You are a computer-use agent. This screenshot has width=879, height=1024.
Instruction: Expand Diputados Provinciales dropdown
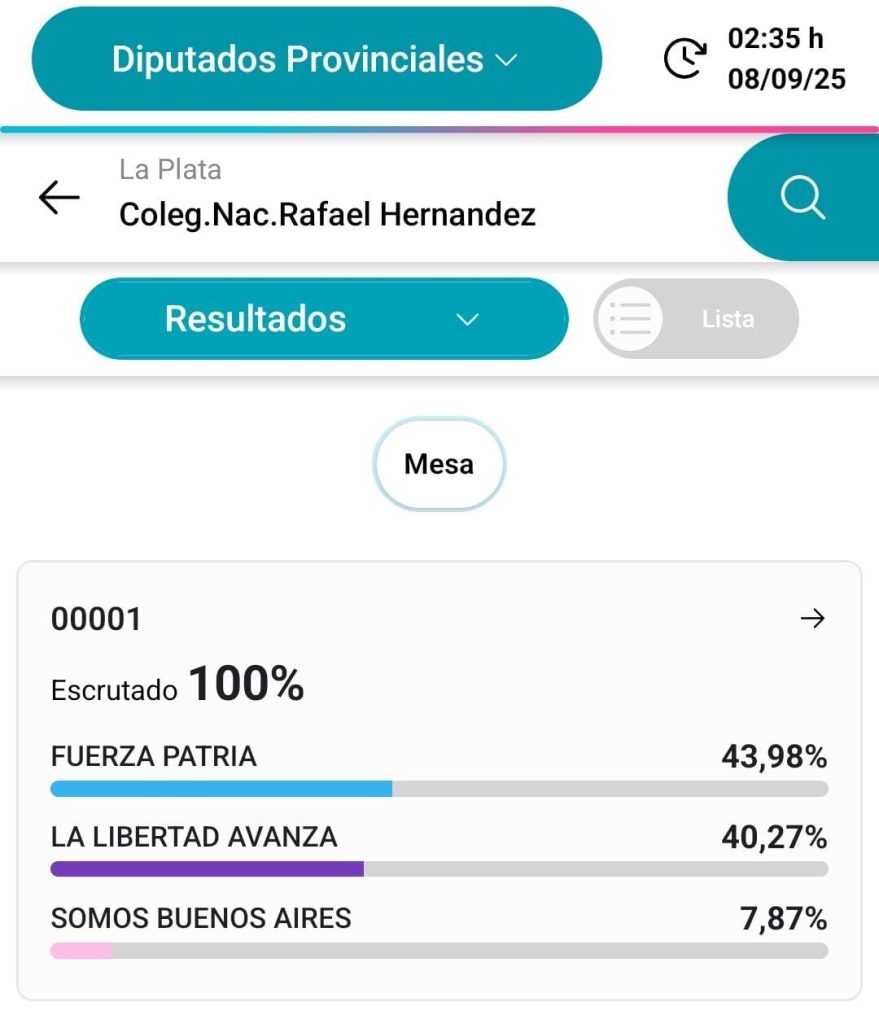tap(317, 59)
